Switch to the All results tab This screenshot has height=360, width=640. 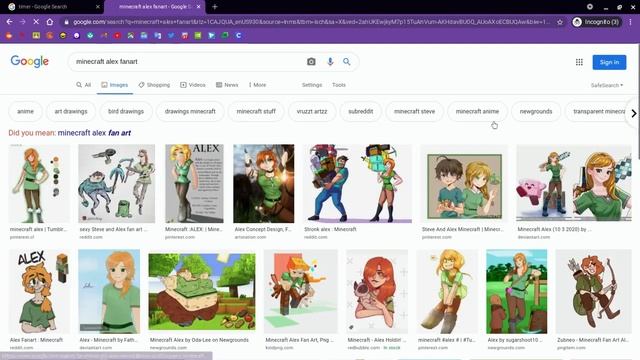(x=83, y=85)
